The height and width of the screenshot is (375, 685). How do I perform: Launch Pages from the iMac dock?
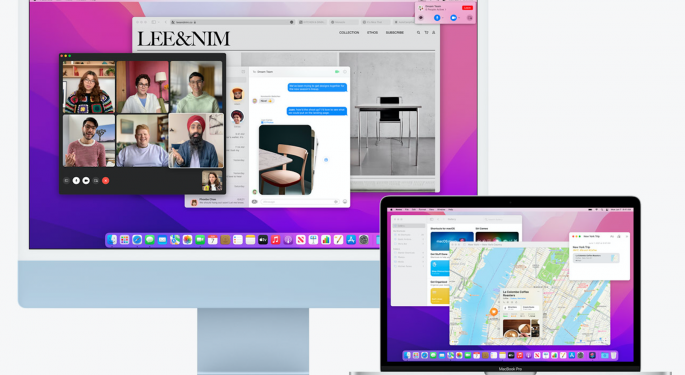pyautogui.click(x=339, y=240)
